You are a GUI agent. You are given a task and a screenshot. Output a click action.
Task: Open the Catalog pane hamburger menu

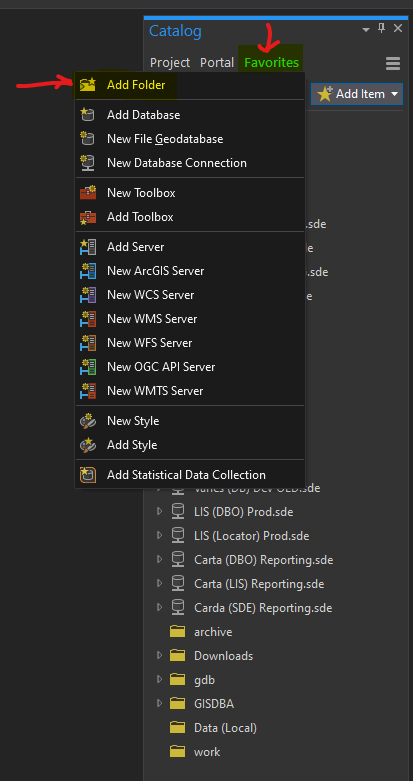coord(393,63)
